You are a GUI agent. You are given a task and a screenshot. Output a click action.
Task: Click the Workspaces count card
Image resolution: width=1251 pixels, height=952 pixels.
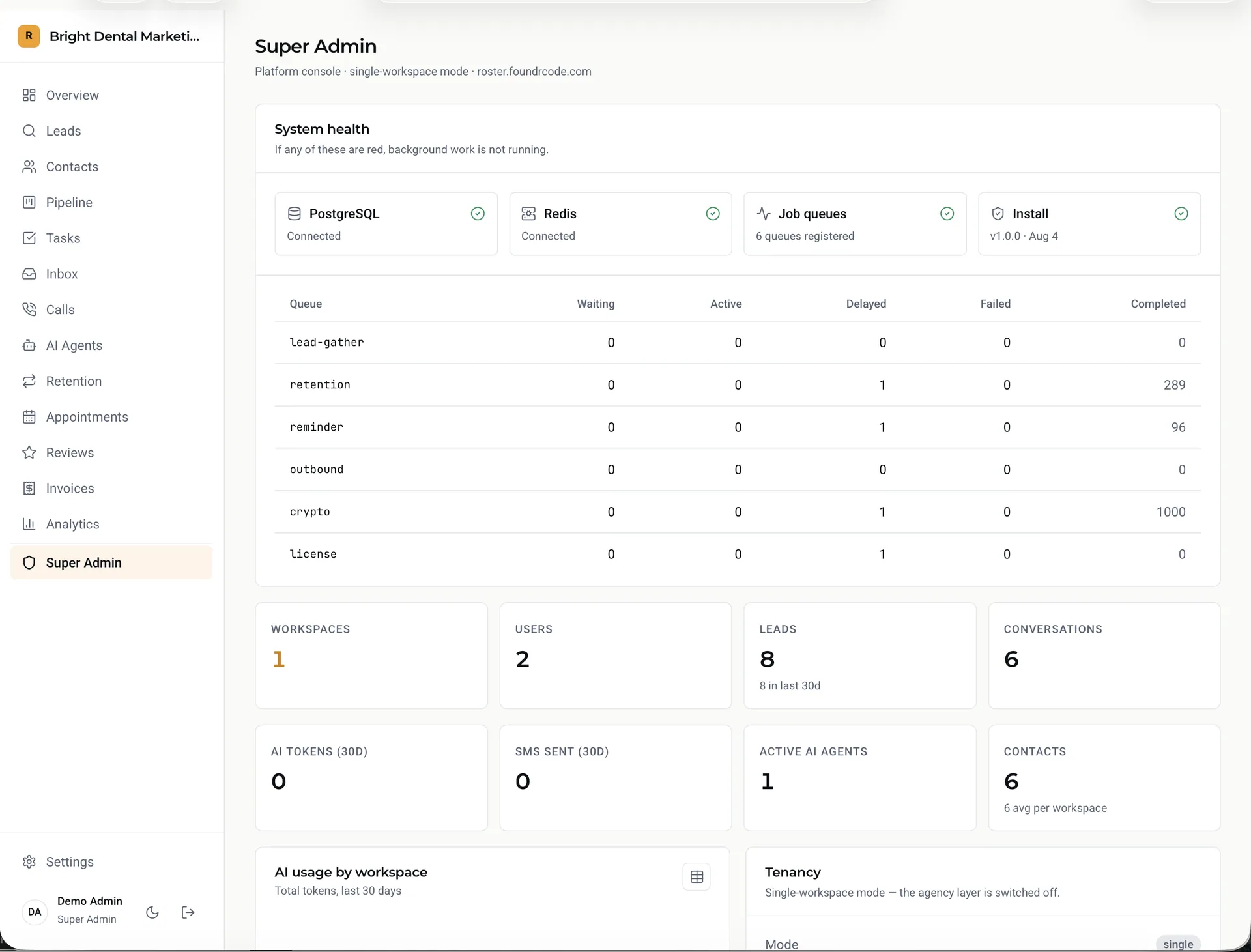click(371, 656)
